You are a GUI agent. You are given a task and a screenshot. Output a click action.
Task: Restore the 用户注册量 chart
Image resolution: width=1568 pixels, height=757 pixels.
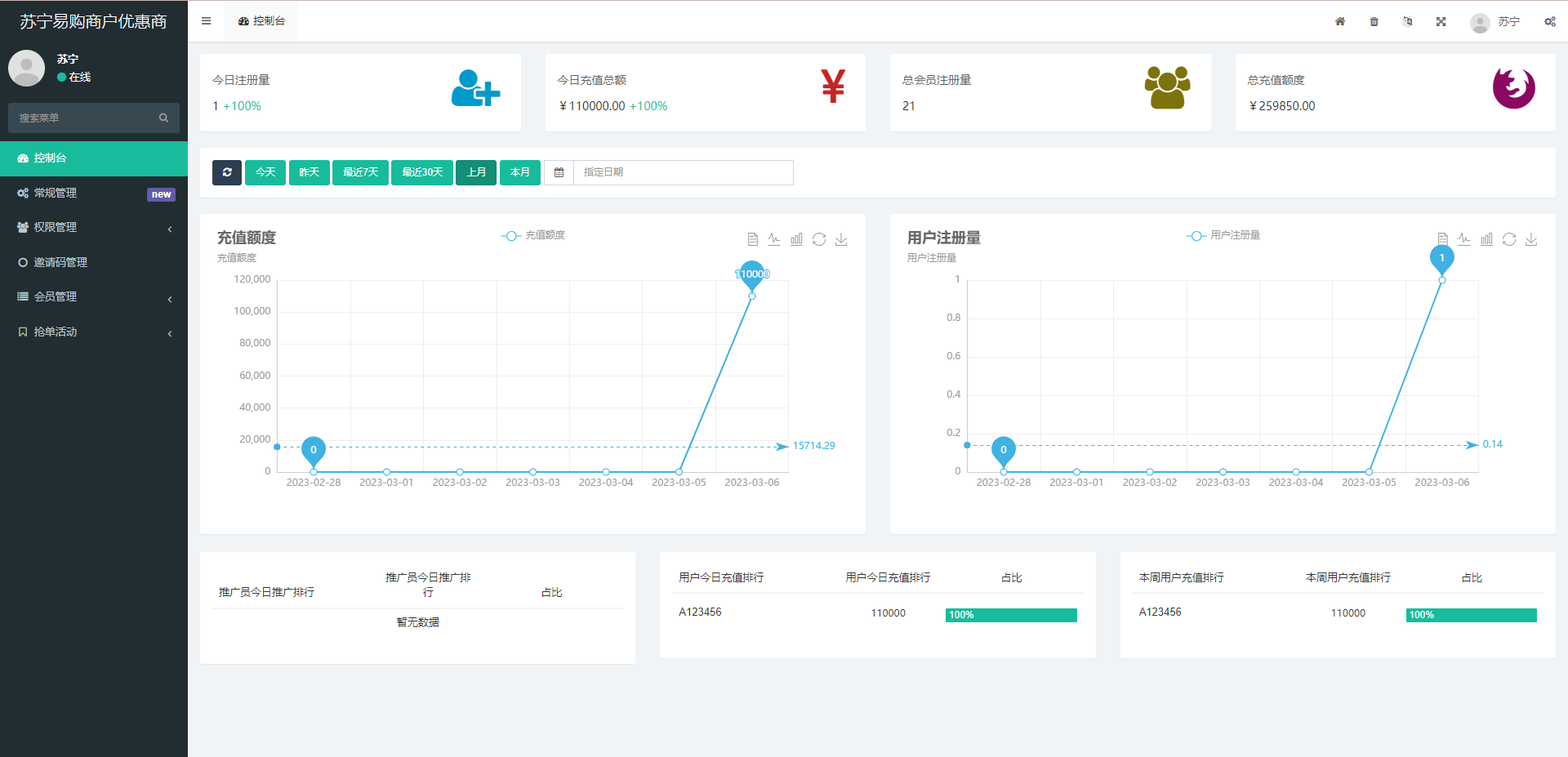click(1509, 239)
